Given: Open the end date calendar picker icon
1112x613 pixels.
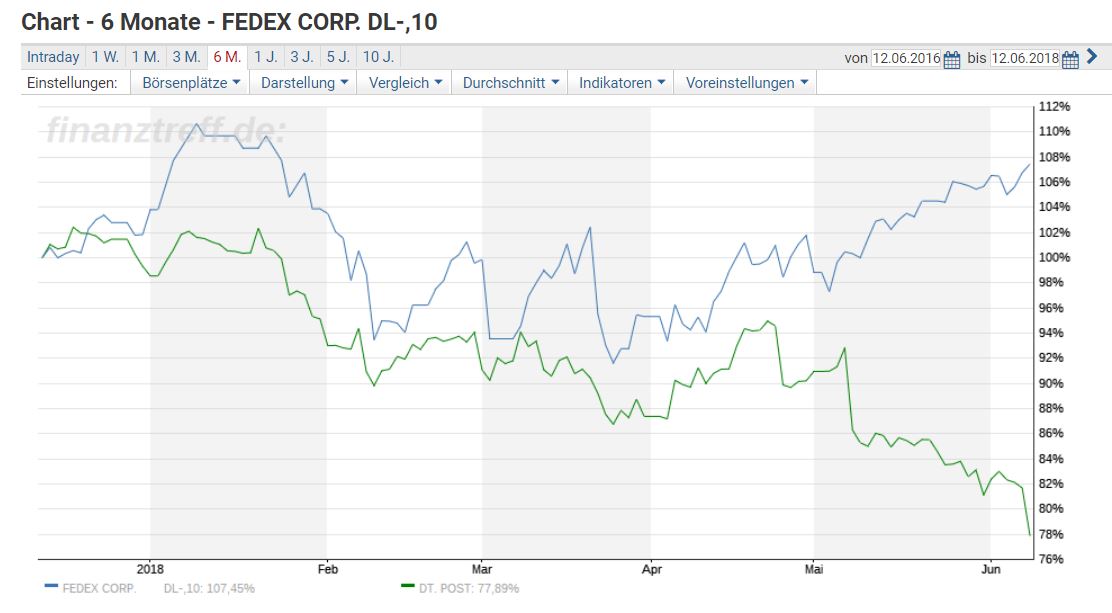Looking at the screenshot, I should pos(1070,59).
